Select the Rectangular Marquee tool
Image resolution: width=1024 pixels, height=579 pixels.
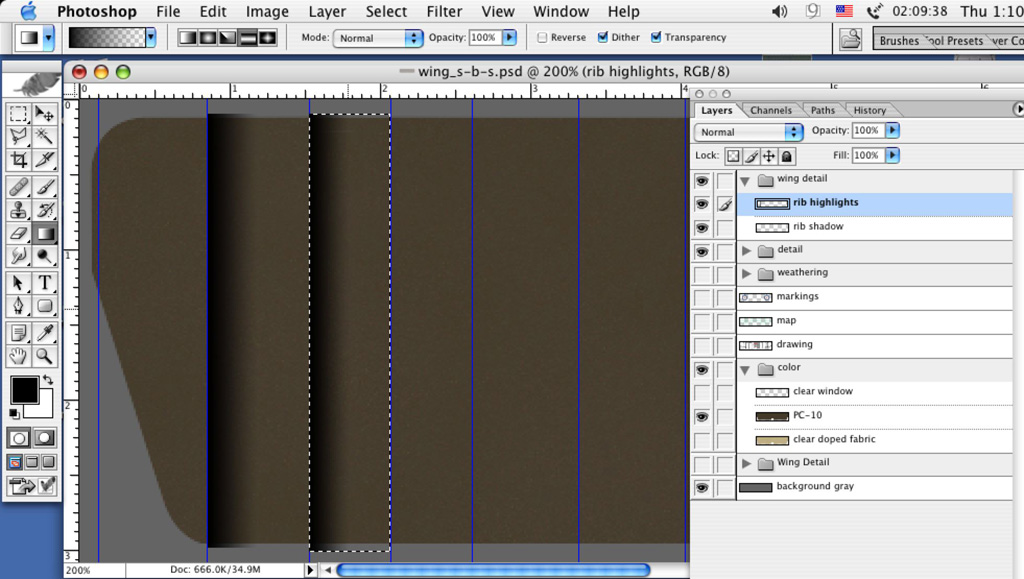(x=18, y=114)
